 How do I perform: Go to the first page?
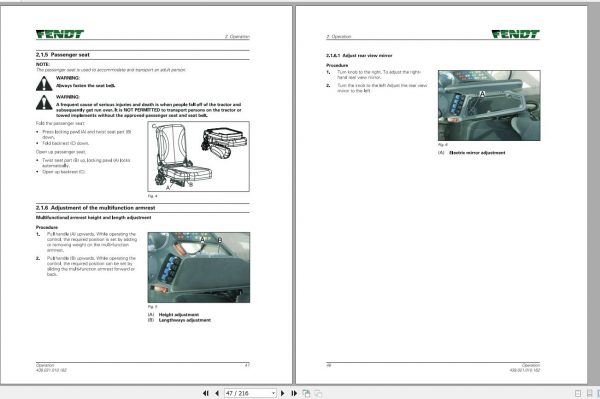coord(205,393)
